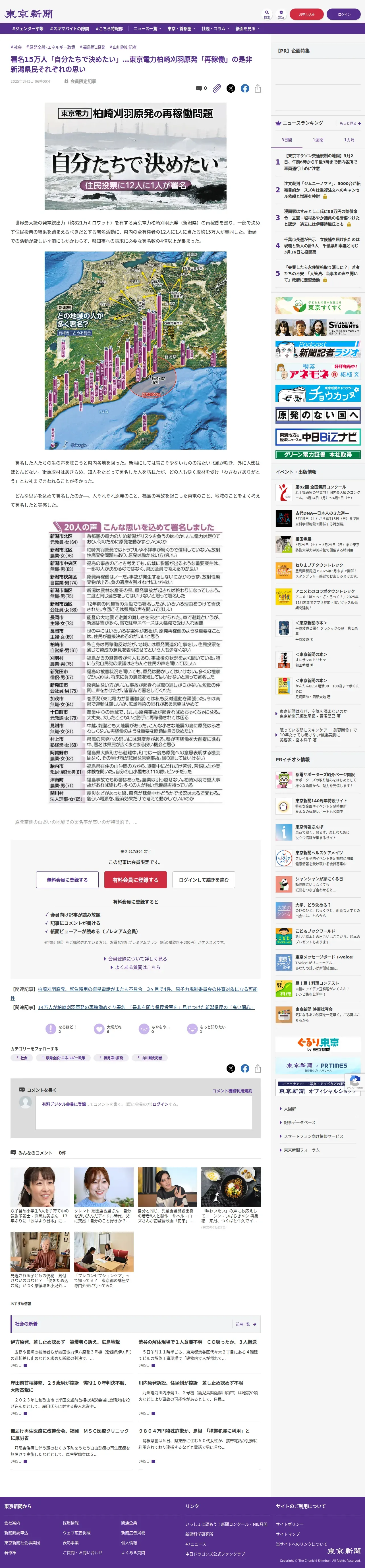
Task: Open the グリーン電力証書 banner
Action: point(318,454)
